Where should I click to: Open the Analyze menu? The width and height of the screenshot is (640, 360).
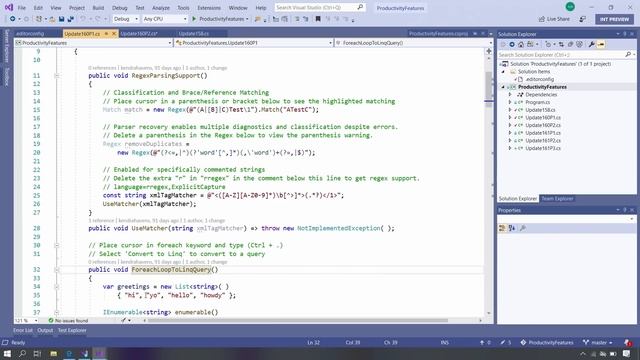pos(160,8)
